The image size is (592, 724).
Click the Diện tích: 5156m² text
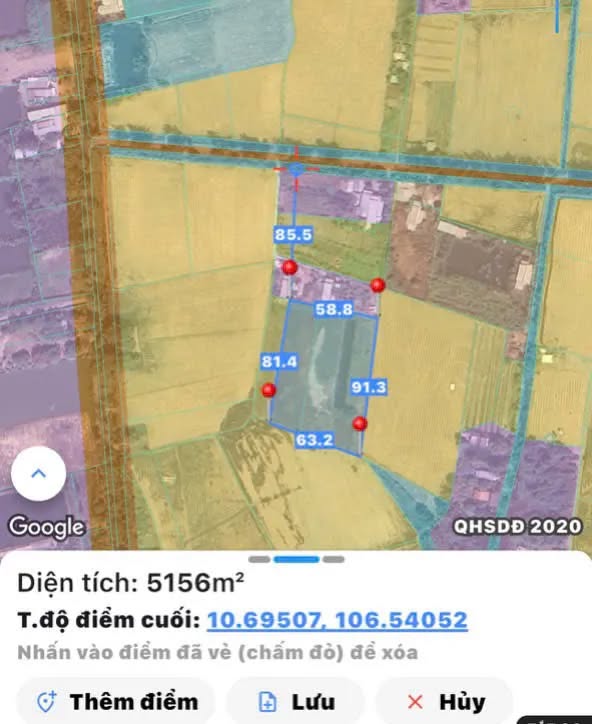(x=131, y=583)
